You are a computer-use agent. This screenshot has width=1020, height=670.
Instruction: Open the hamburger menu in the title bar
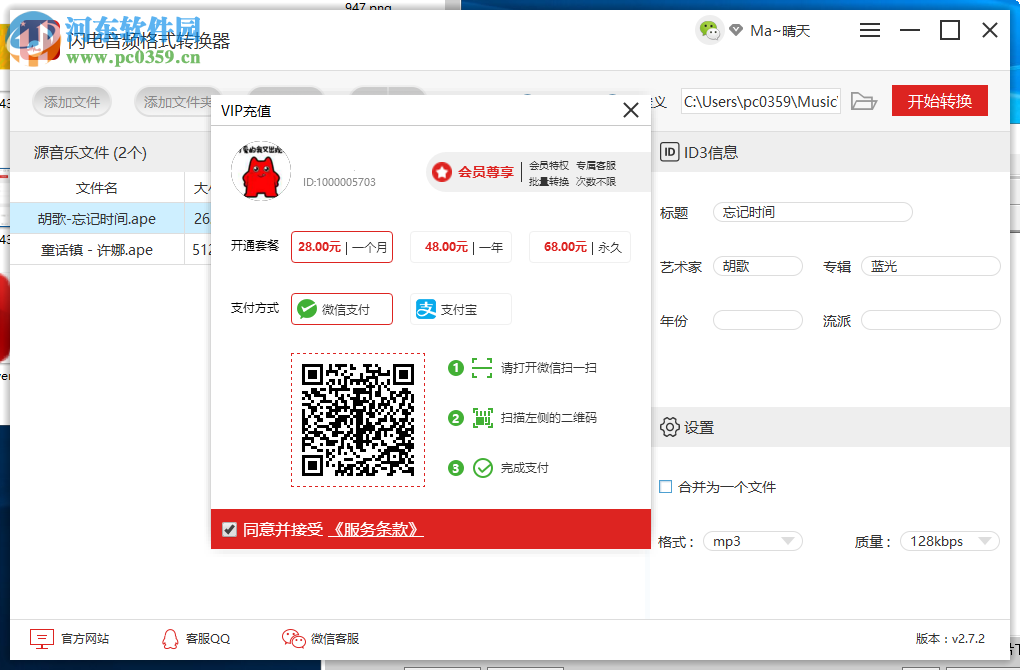point(870,30)
